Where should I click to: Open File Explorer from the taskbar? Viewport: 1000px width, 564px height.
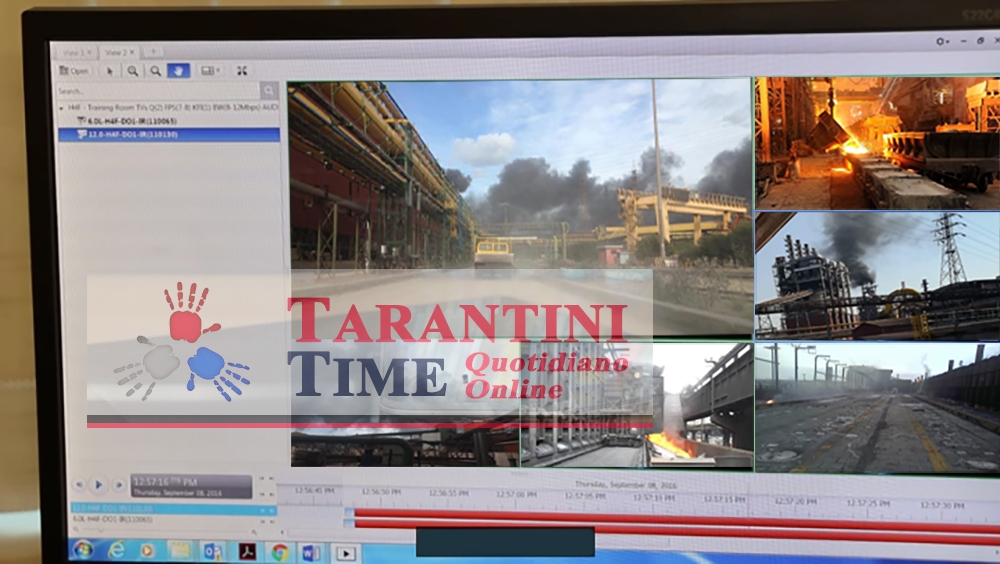click(x=180, y=551)
